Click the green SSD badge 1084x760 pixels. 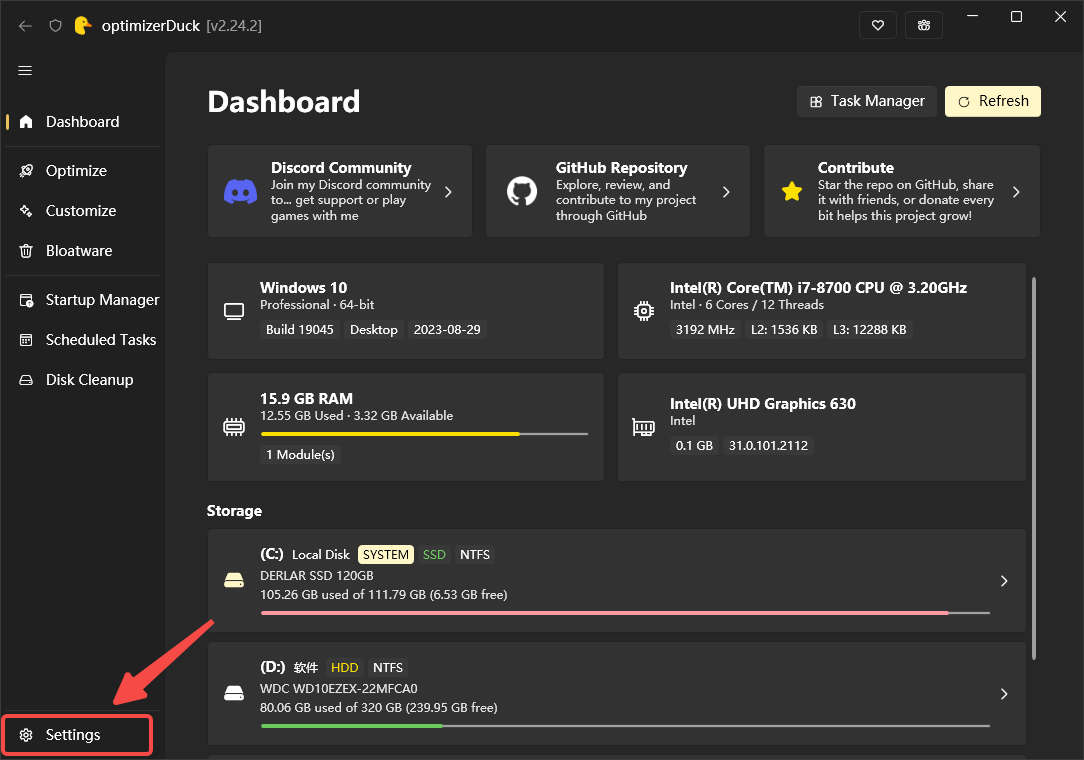point(434,555)
